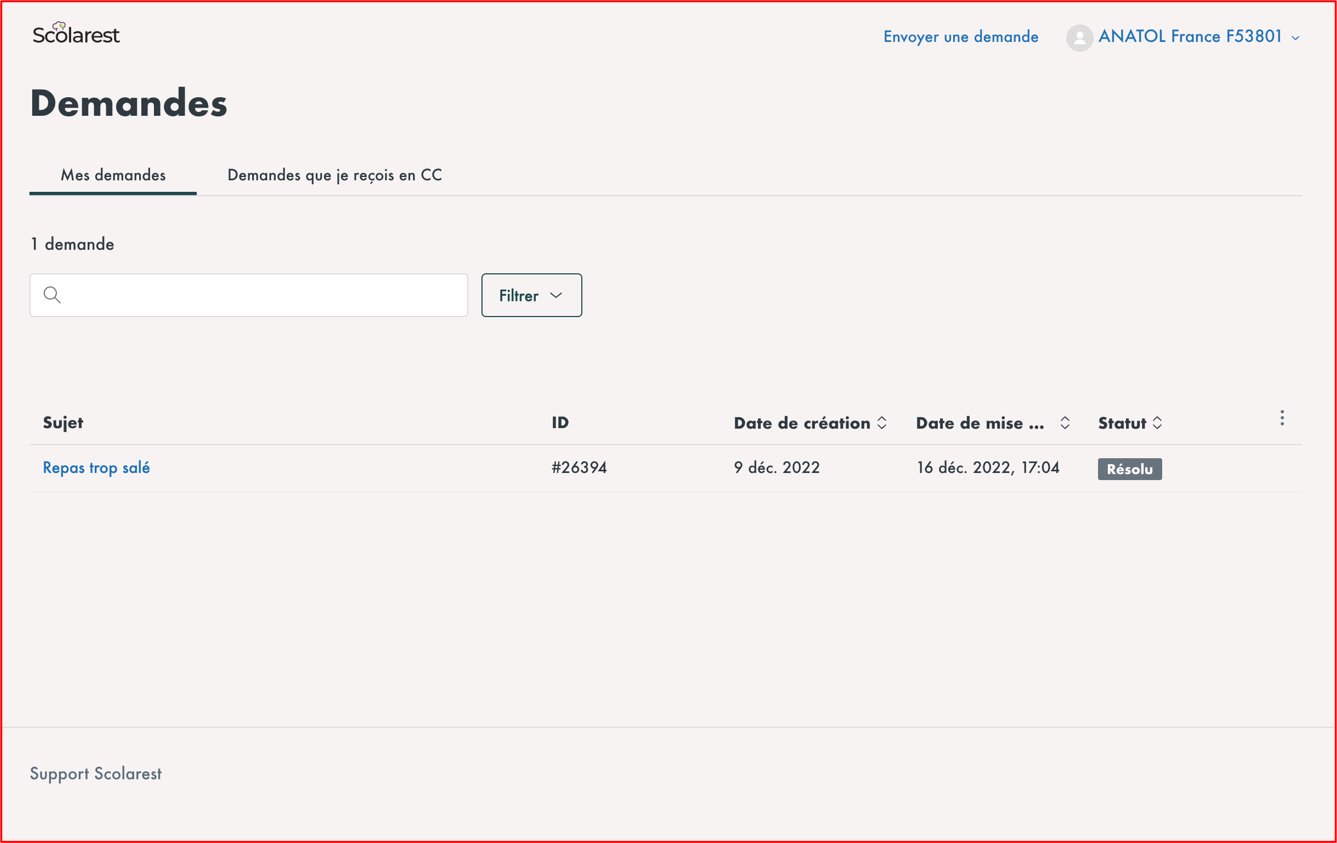The image size is (1337, 843).
Task: Click sort arrows beside Date de création
Action: point(882,423)
